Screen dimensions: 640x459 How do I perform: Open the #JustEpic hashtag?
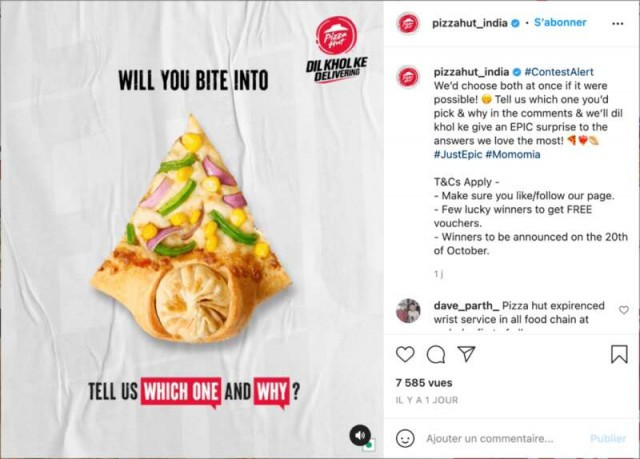pyautogui.click(x=458, y=155)
